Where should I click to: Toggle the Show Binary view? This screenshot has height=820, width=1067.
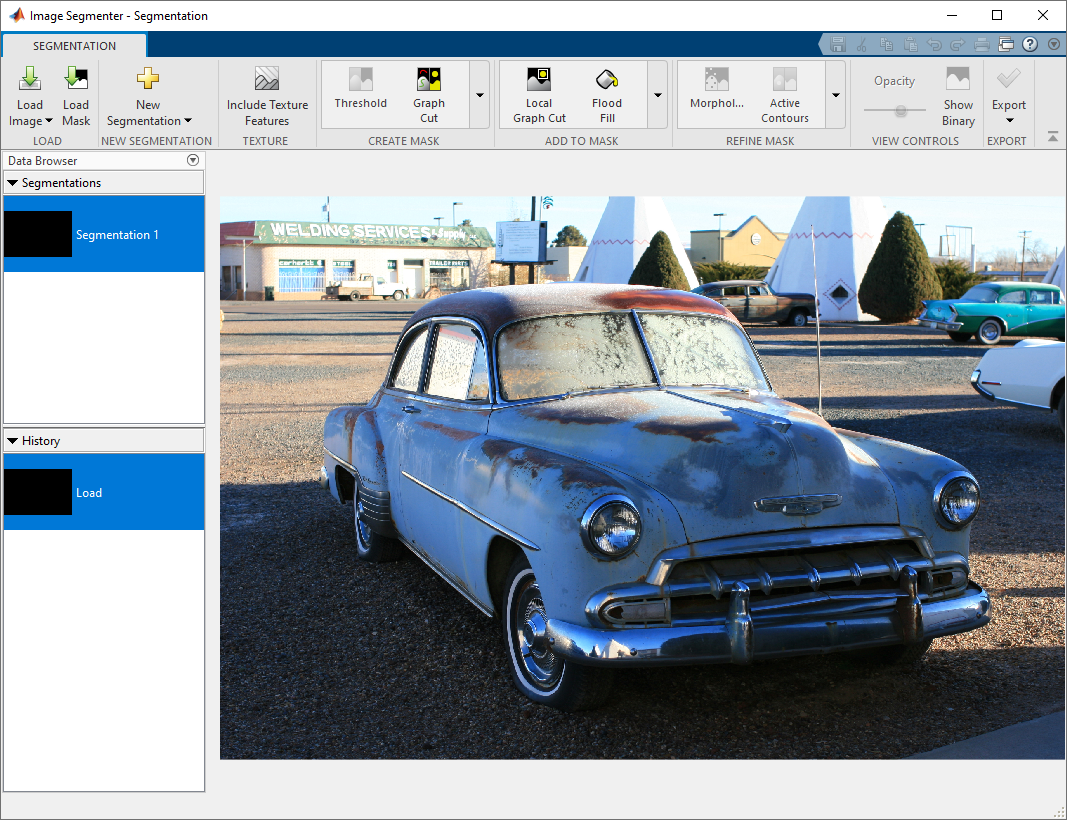(x=958, y=95)
